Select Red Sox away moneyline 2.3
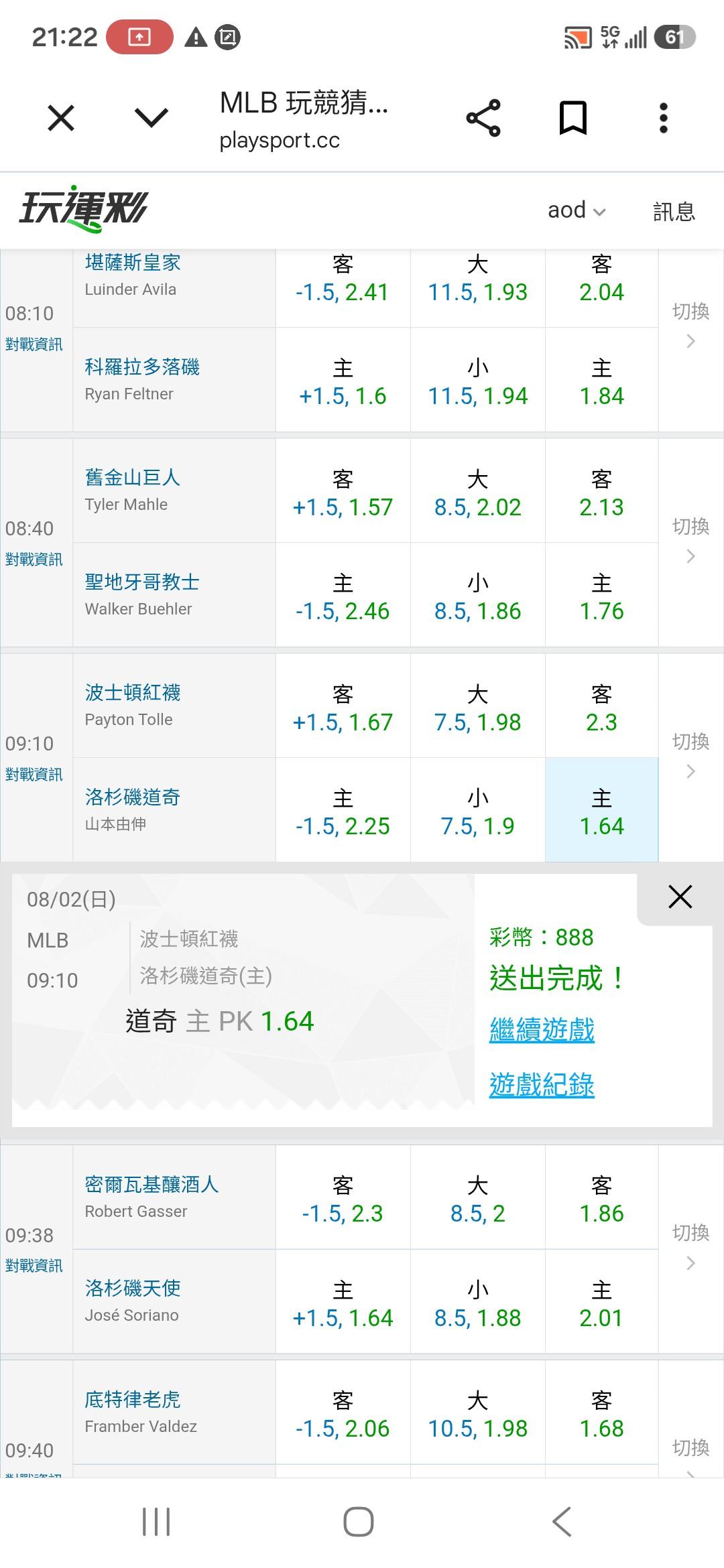 pyautogui.click(x=601, y=706)
